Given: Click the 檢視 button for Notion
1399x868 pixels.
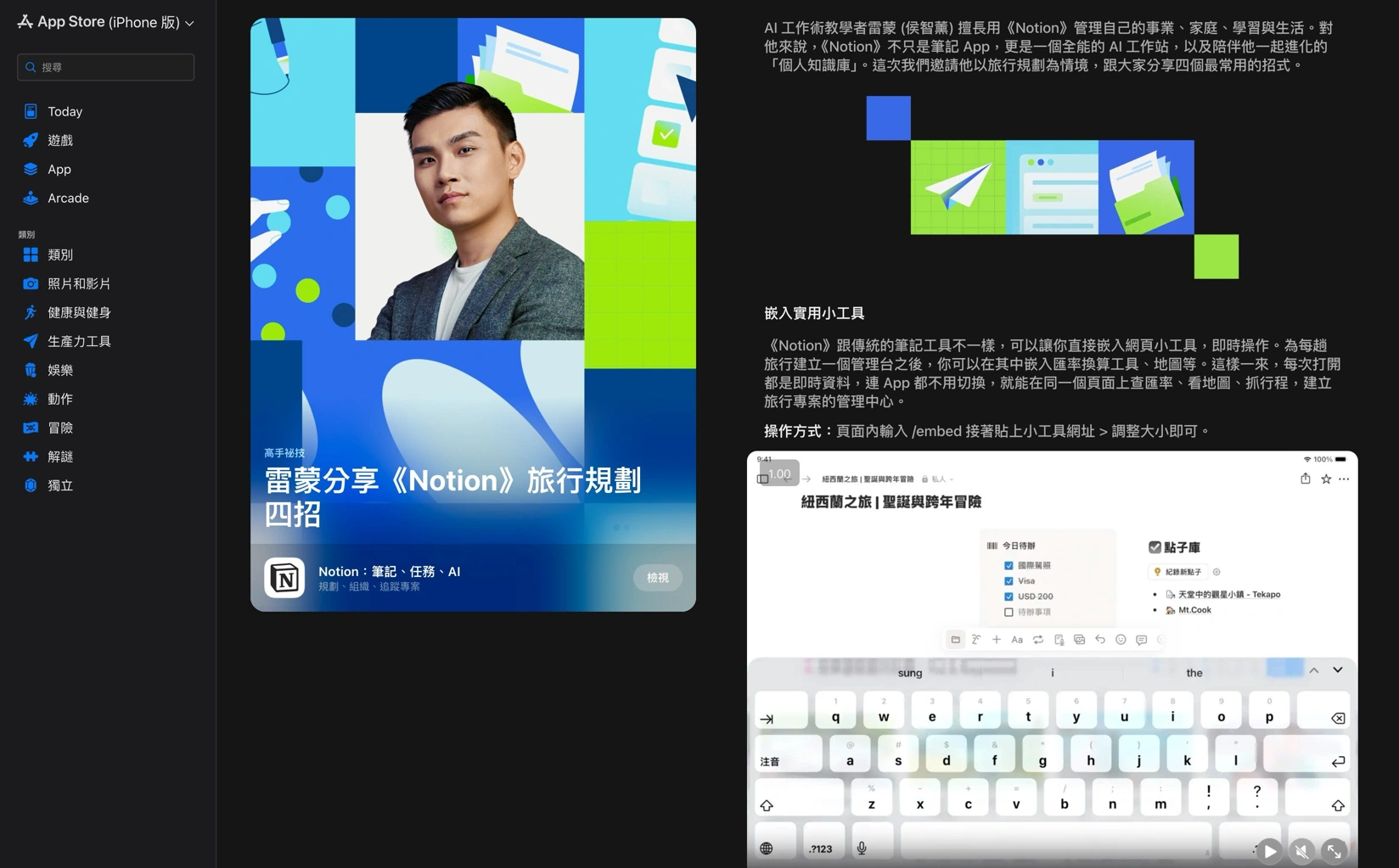Looking at the screenshot, I should (x=657, y=578).
